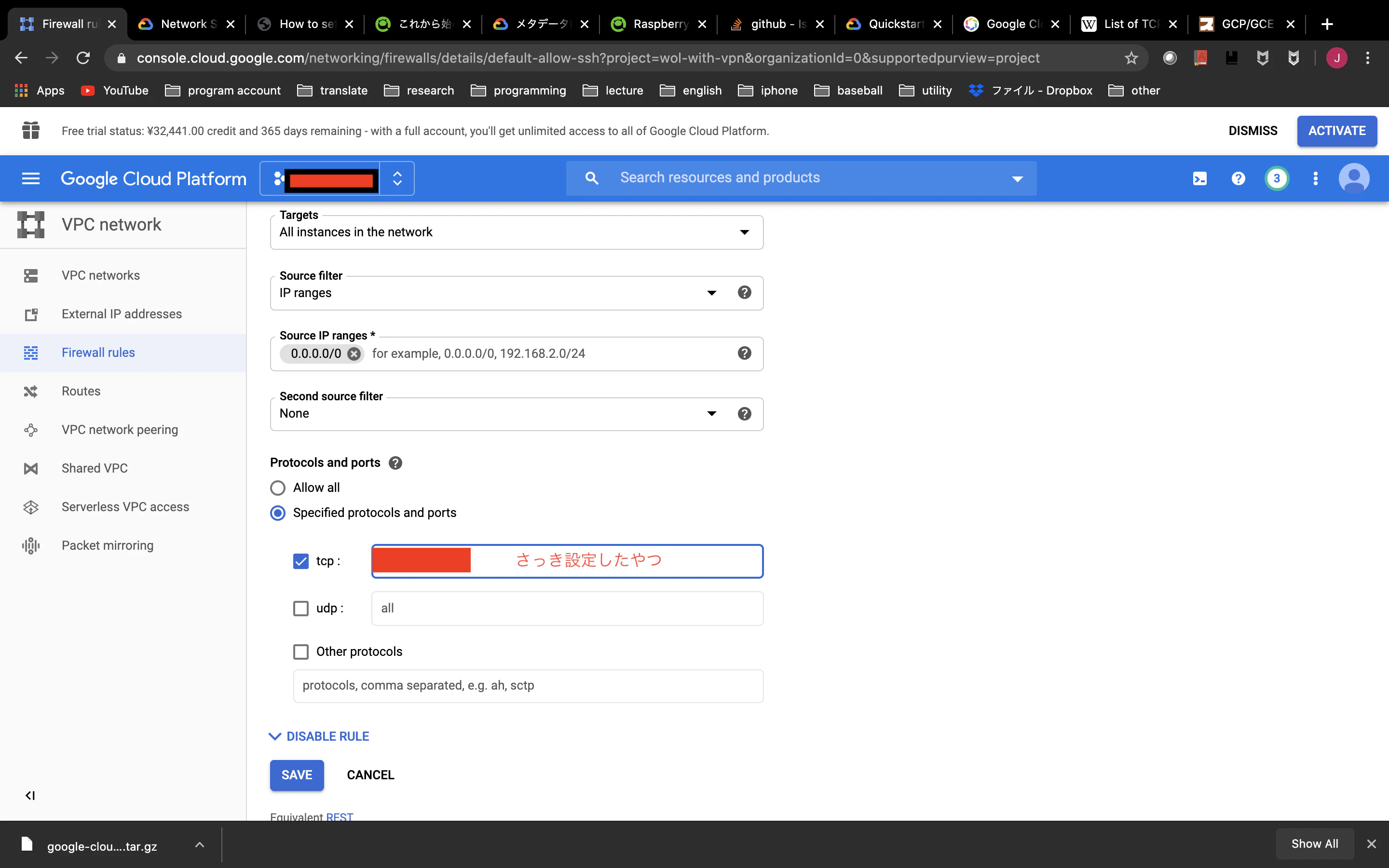Expand the DISABLE RULE section
The height and width of the screenshot is (868, 1389).
(319, 736)
